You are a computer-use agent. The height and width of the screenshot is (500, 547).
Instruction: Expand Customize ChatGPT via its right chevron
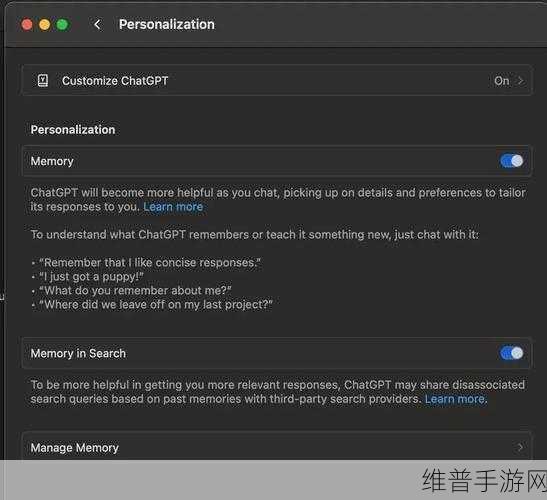click(x=520, y=81)
